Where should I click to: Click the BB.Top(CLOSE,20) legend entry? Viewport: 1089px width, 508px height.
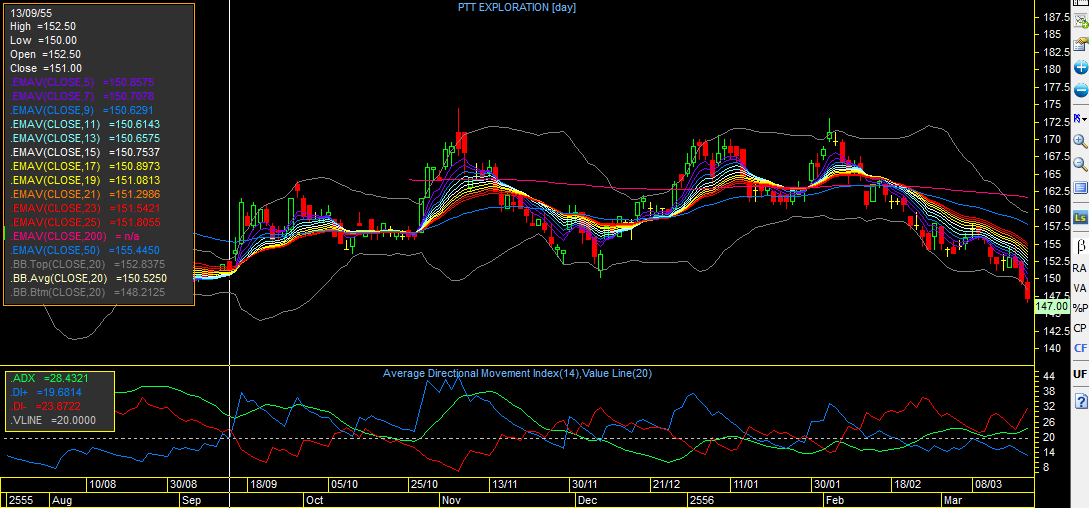tap(88, 264)
